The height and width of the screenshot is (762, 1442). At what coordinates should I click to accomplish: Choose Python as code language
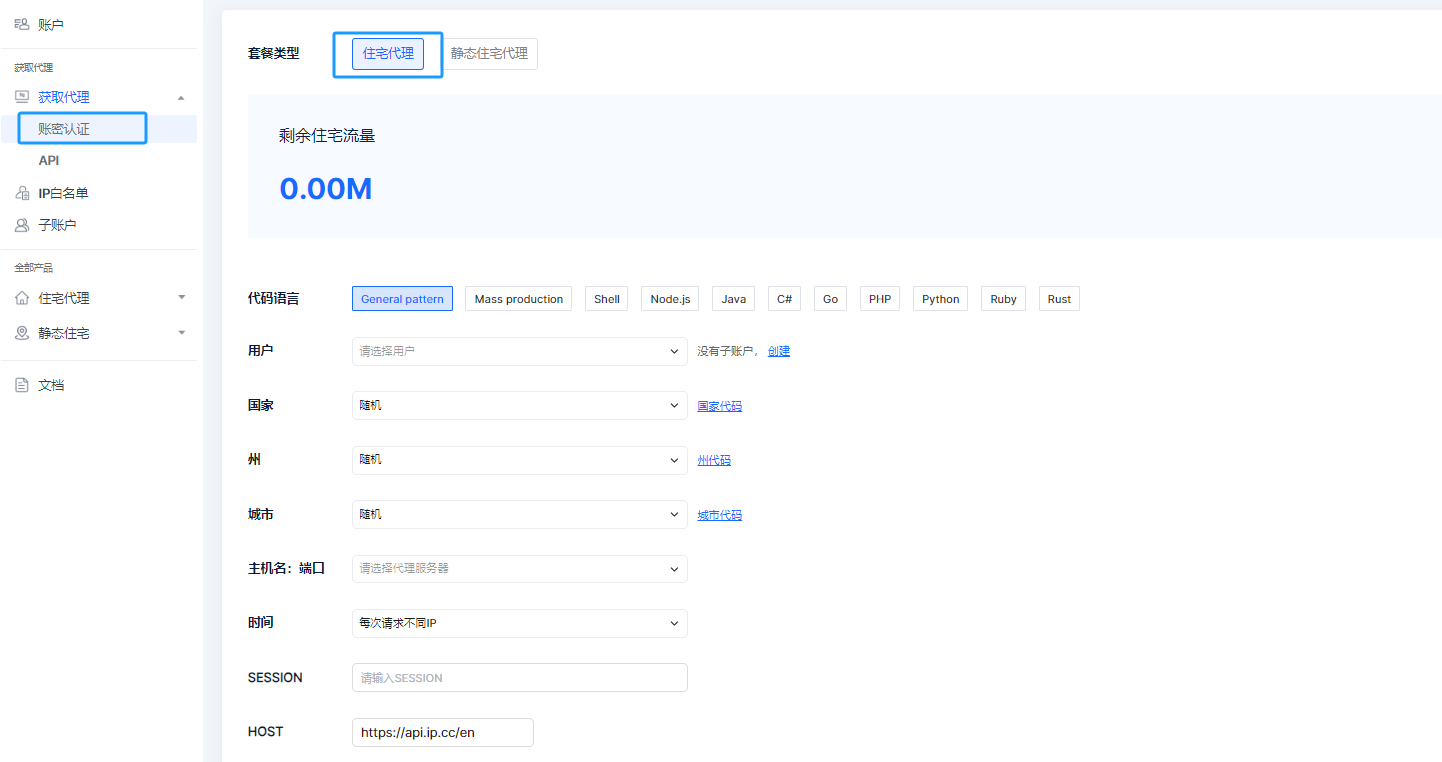[x=940, y=299]
